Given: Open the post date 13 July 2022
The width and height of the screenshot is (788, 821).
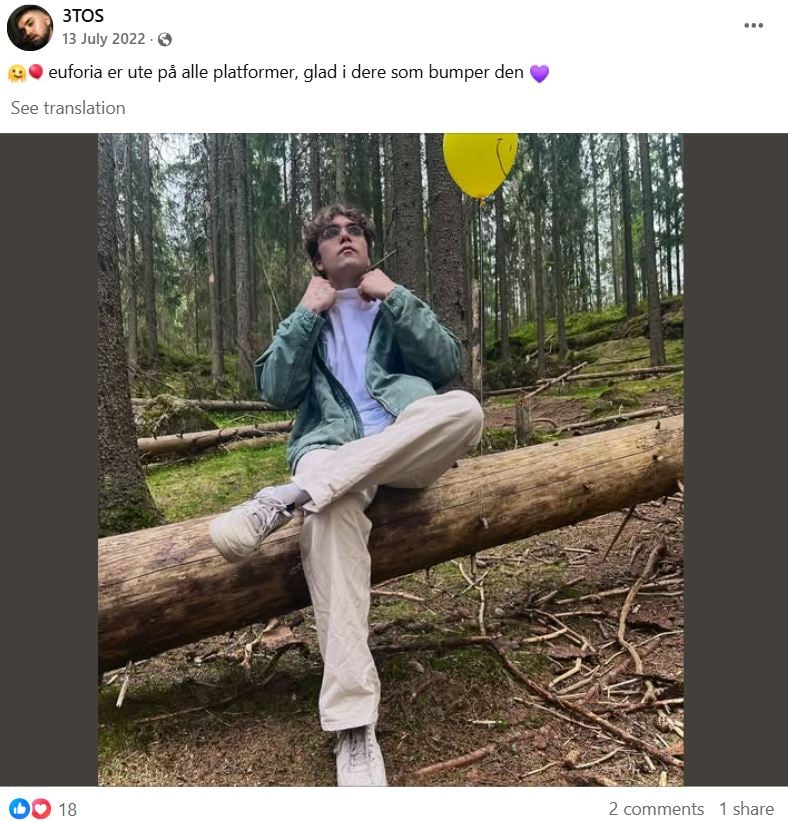Looking at the screenshot, I should coord(105,40).
